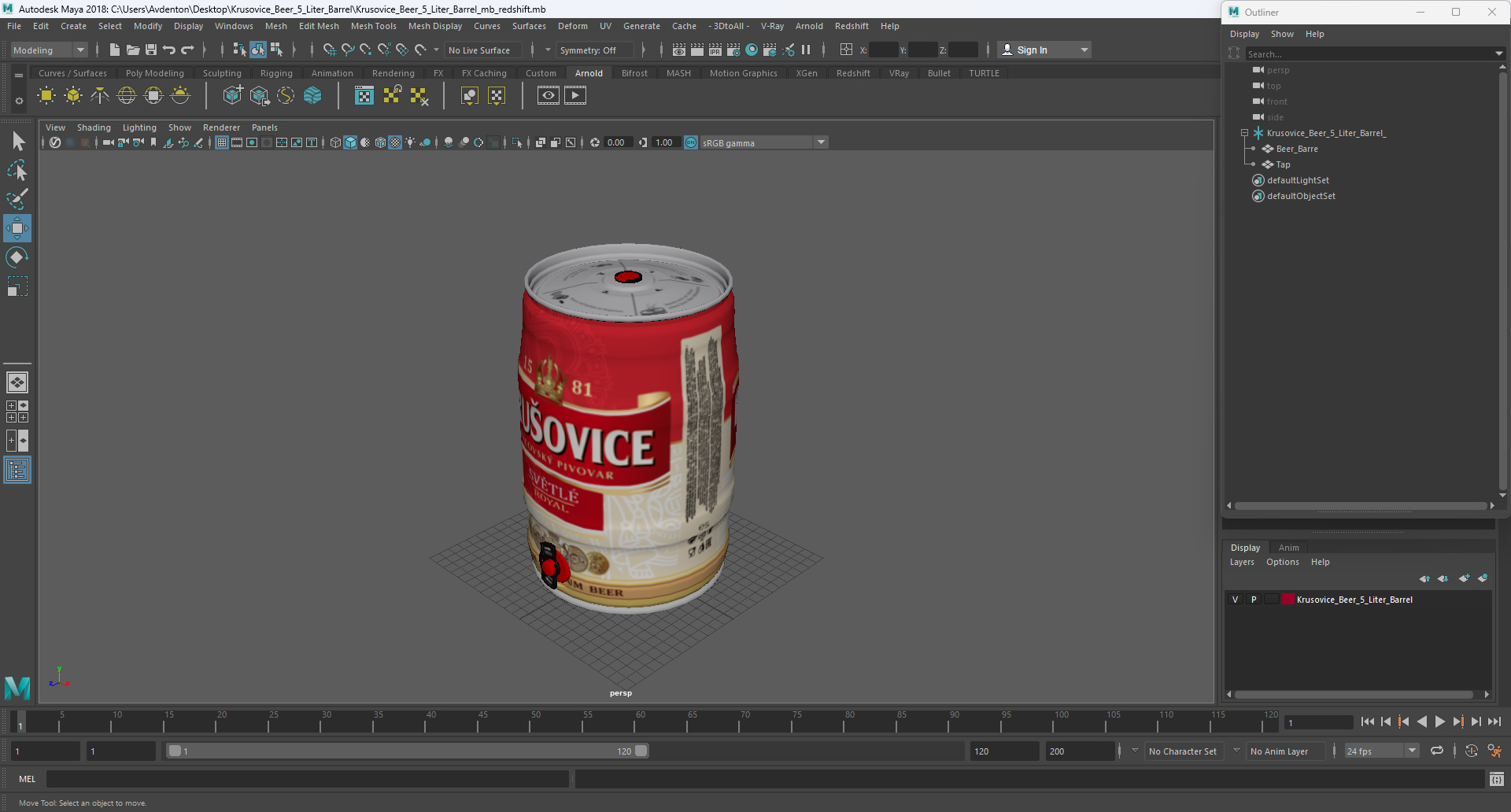Click the IPR render clapperboard icon

[x=715, y=50]
